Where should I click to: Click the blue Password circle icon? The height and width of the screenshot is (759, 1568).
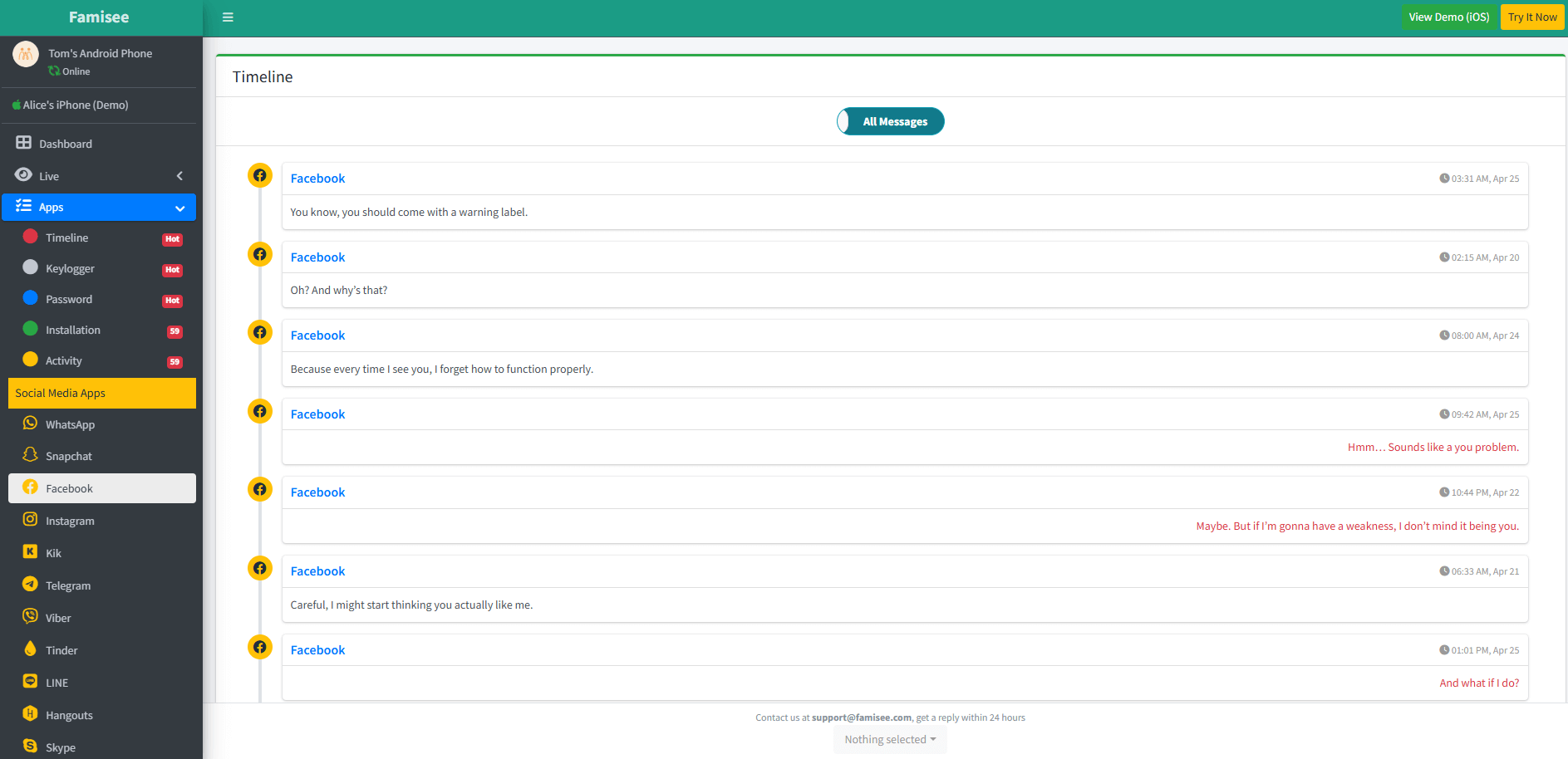[x=30, y=297]
